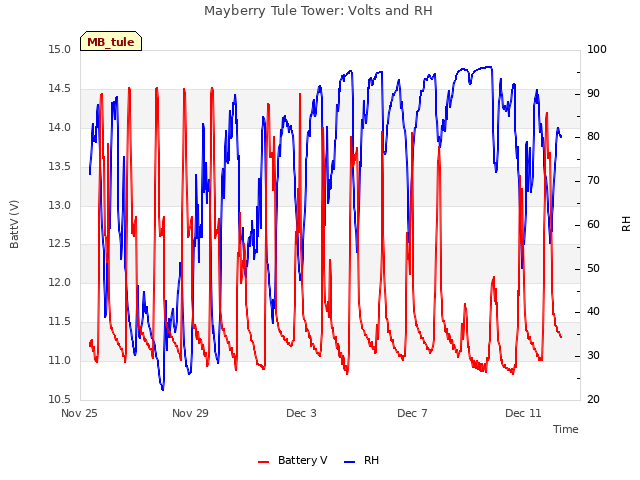Click the Dec 7 date tick
Image resolution: width=640 pixels, height=480 pixels.
click(412, 413)
